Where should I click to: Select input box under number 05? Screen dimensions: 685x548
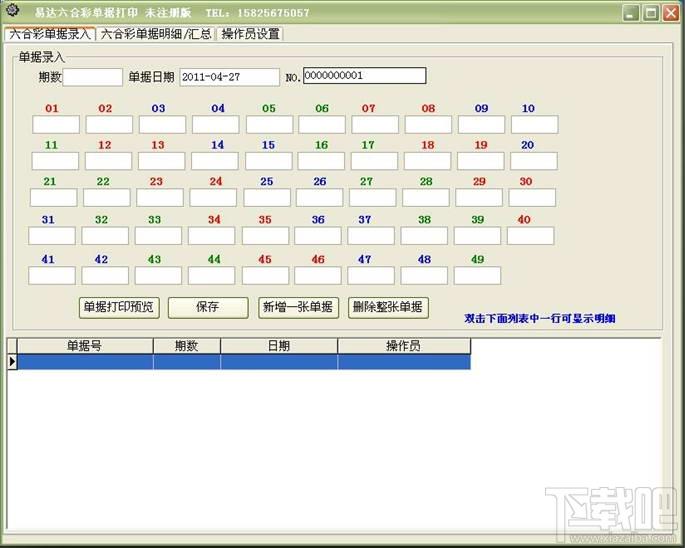click(x=269, y=125)
